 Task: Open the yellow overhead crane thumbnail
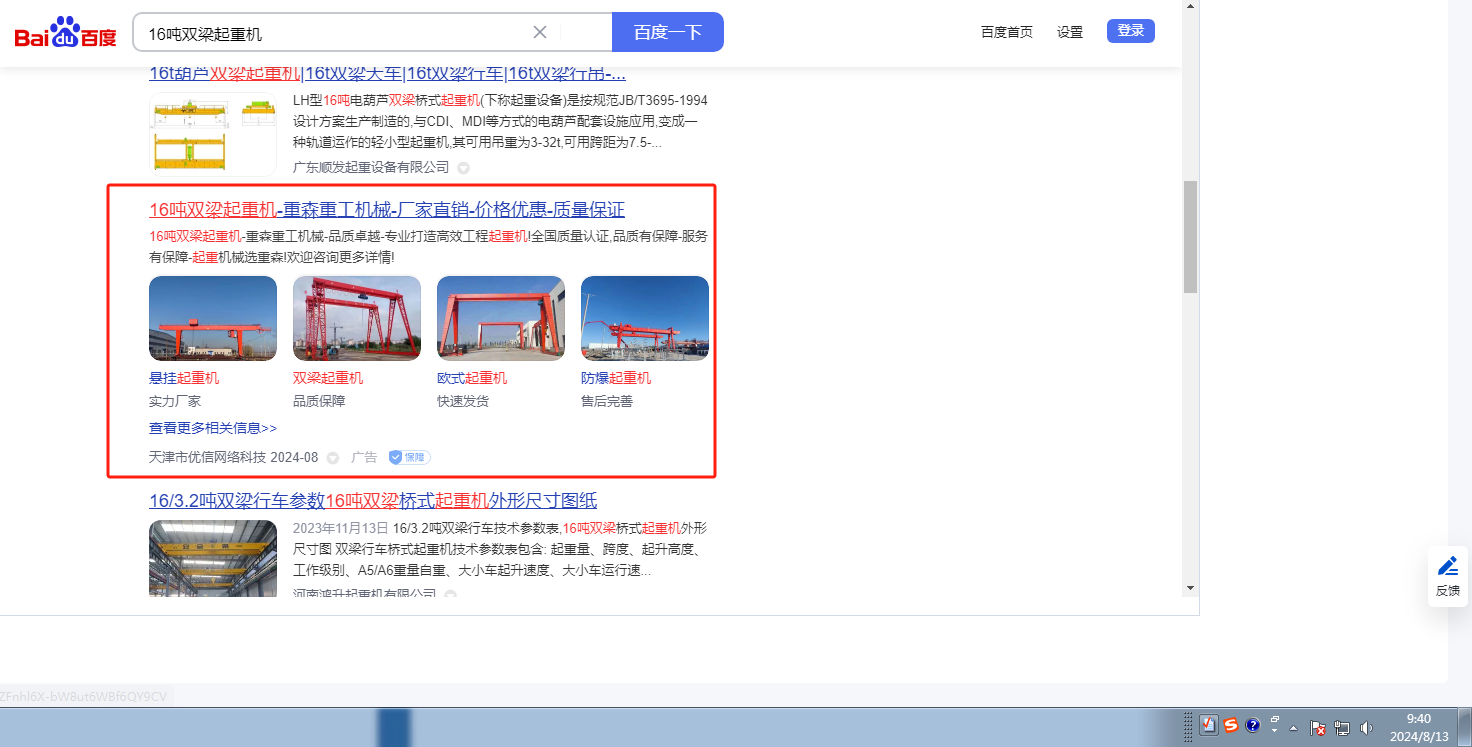point(213,559)
